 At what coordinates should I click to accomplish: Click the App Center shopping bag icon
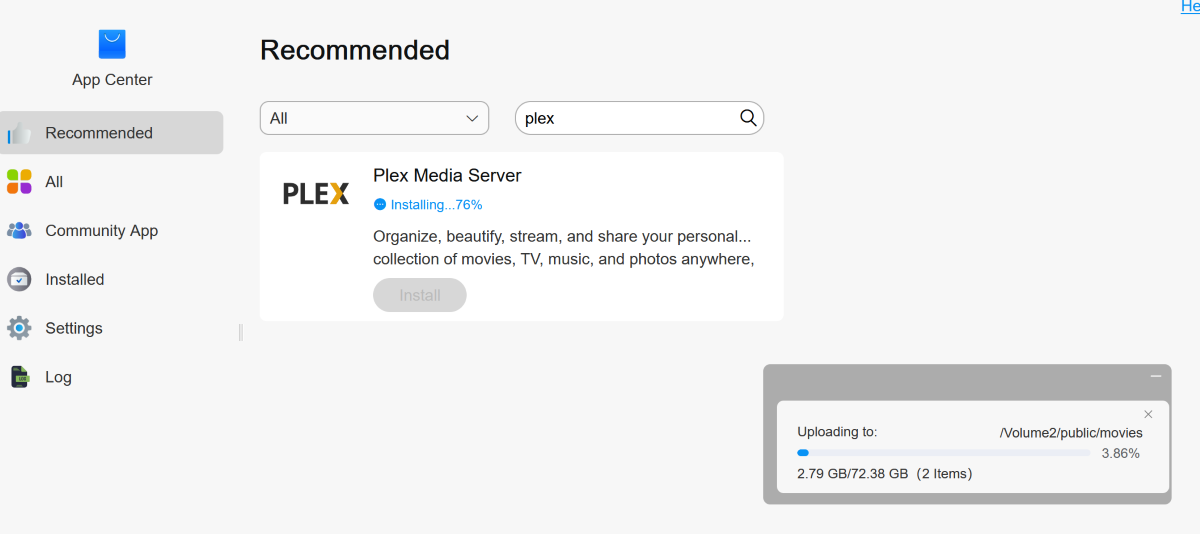[x=112, y=44]
